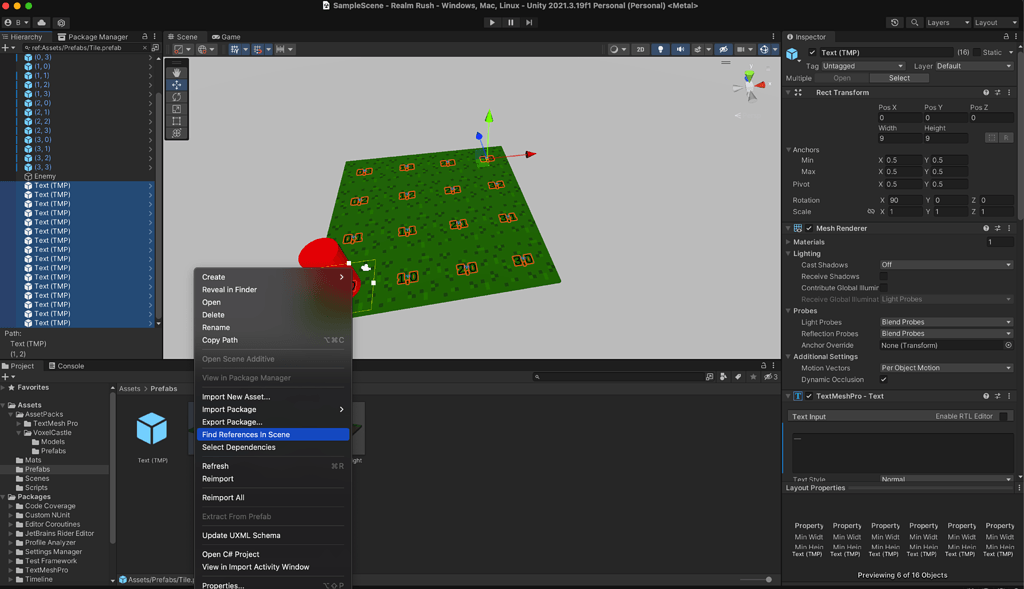Open the Tag dropdown showing Untagged
This screenshot has height=589, width=1024.
click(x=860, y=65)
